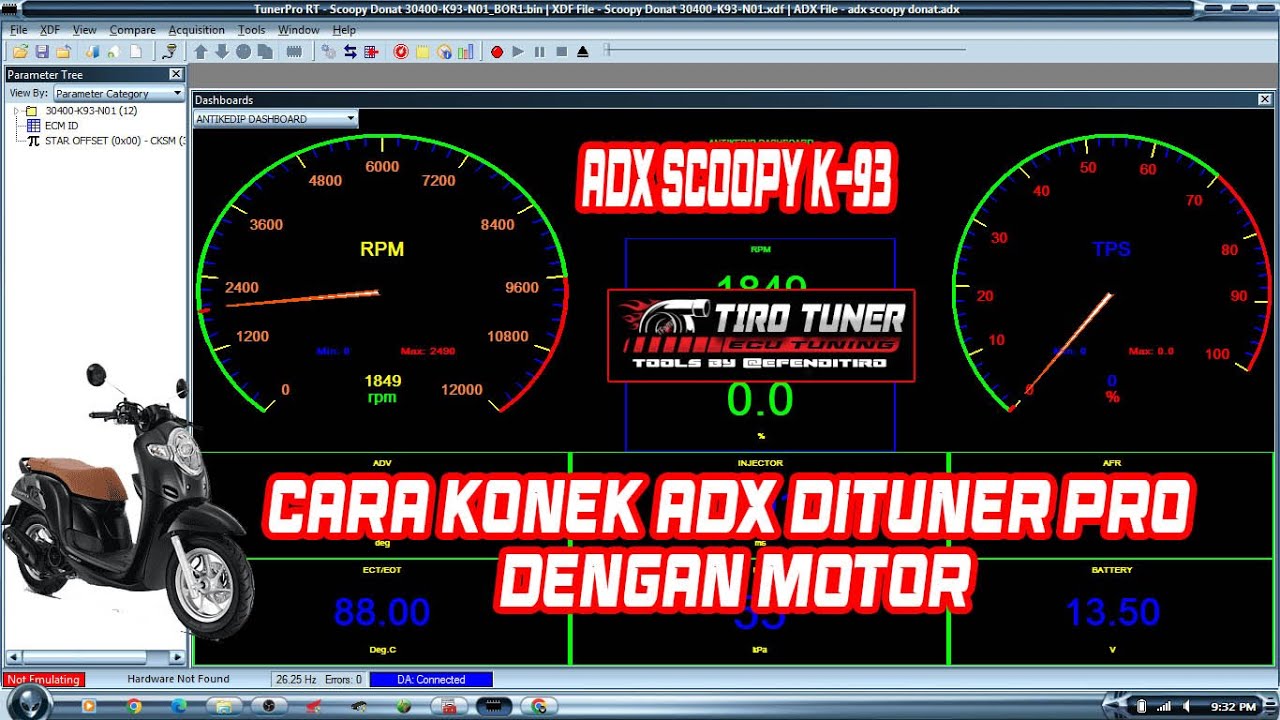Click the hardware cable connection icon
1280x720 pixels.
(x=170, y=51)
